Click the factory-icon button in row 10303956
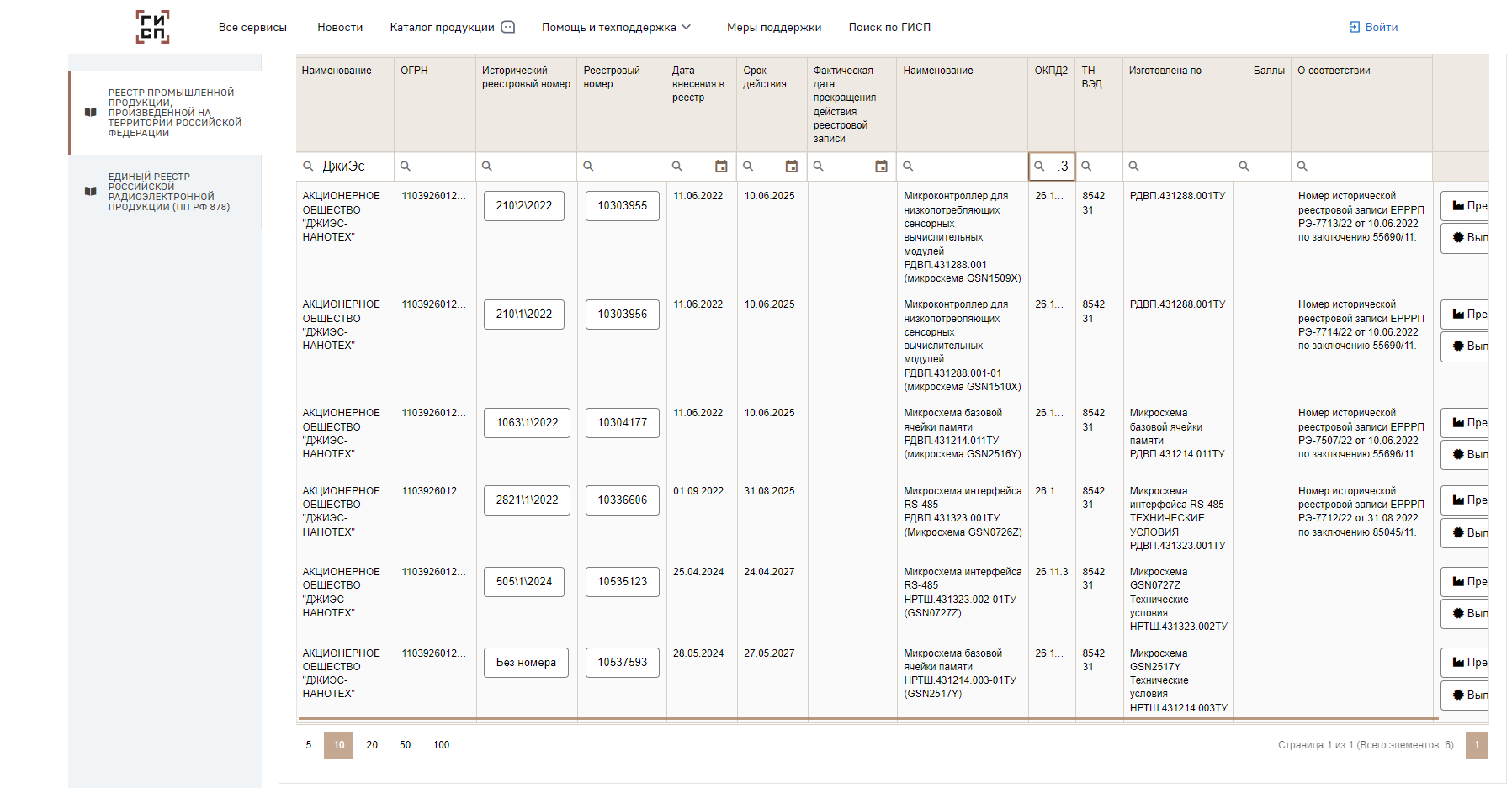The height and width of the screenshot is (788, 1512). tap(1465, 315)
